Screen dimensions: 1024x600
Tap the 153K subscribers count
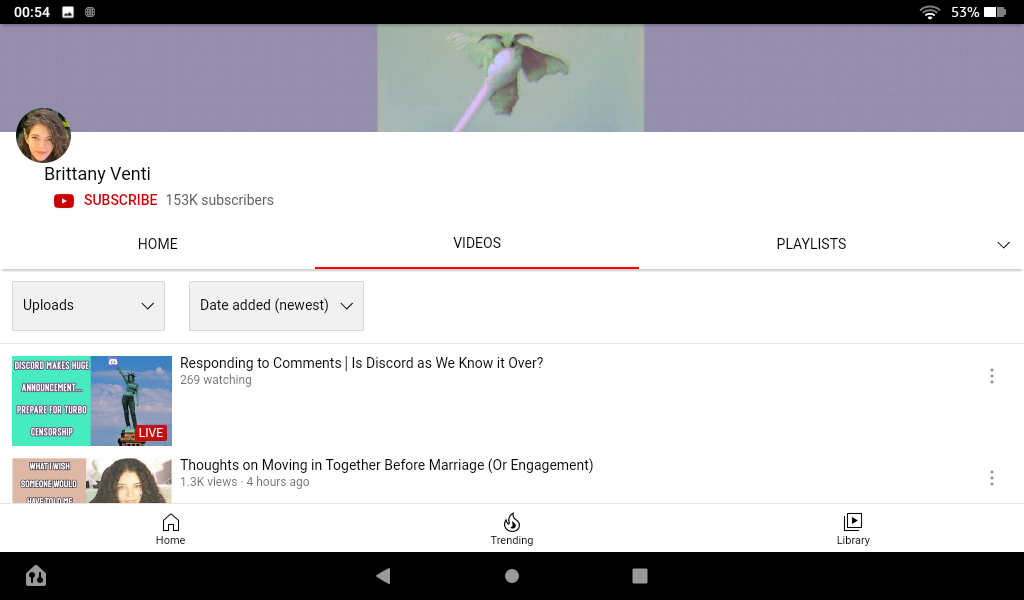pyautogui.click(x=219, y=200)
